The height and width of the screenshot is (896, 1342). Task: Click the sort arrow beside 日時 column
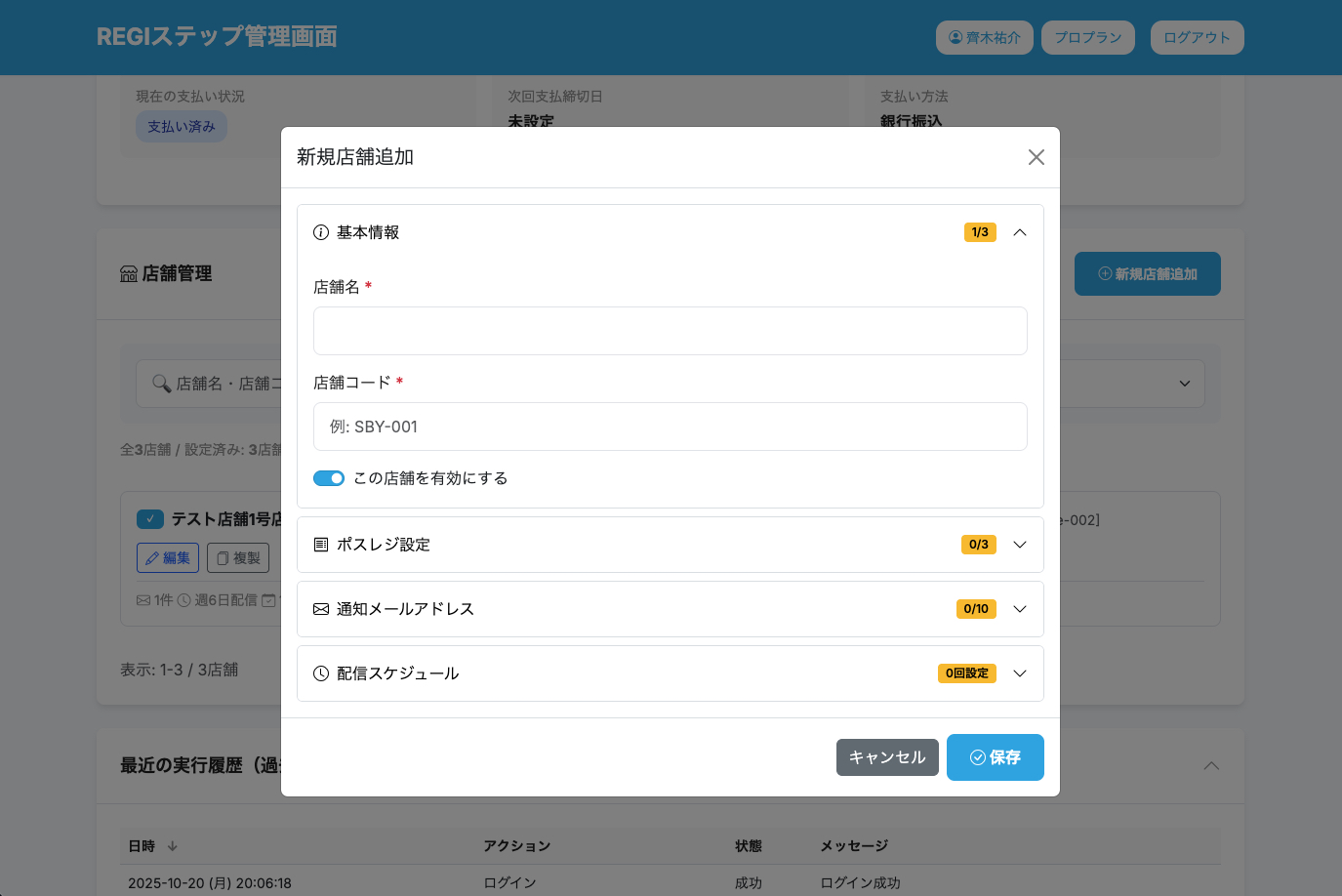click(x=173, y=846)
